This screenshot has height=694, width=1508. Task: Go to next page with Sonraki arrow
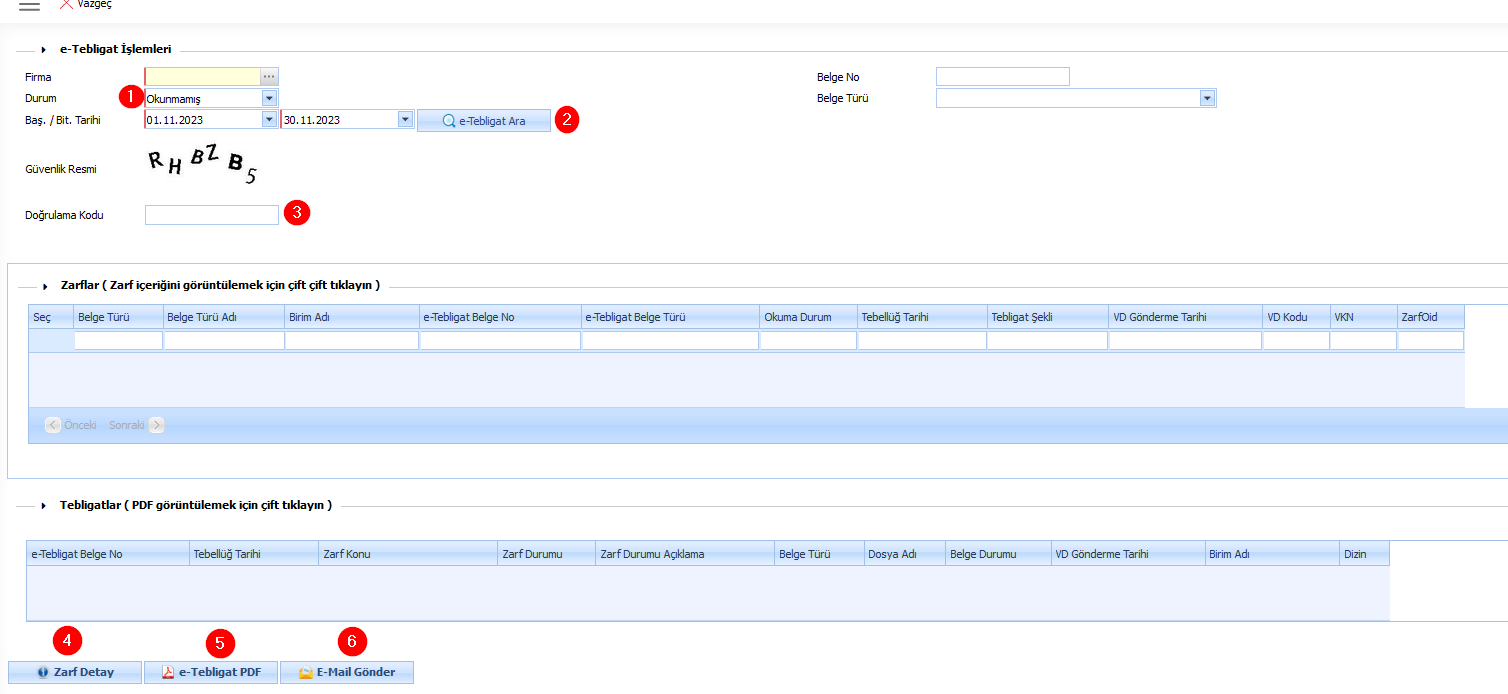tap(157, 425)
